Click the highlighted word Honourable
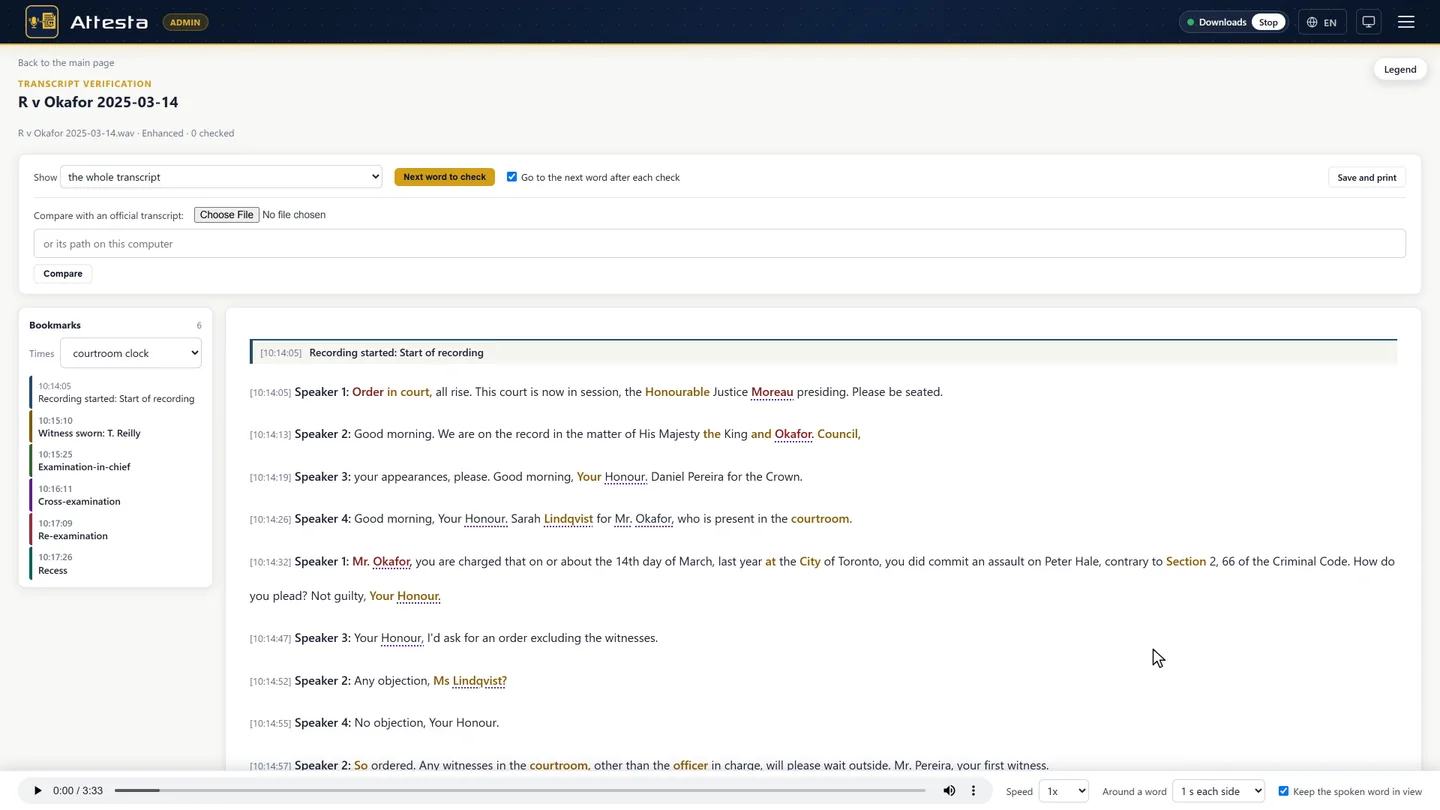This screenshot has height=810, width=1440. pyautogui.click(x=677, y=392)
